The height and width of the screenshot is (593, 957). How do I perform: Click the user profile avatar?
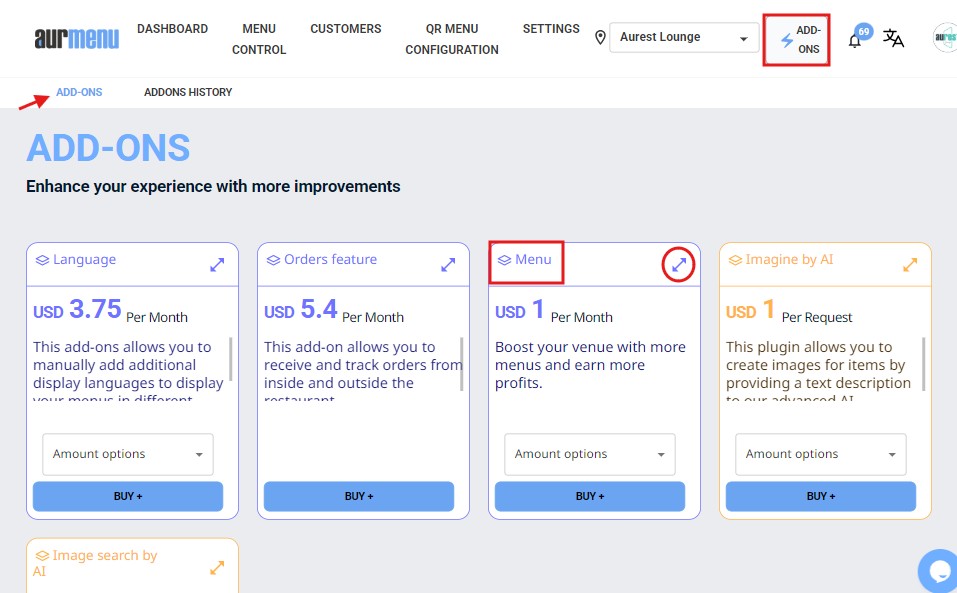(x=945, y=39)
